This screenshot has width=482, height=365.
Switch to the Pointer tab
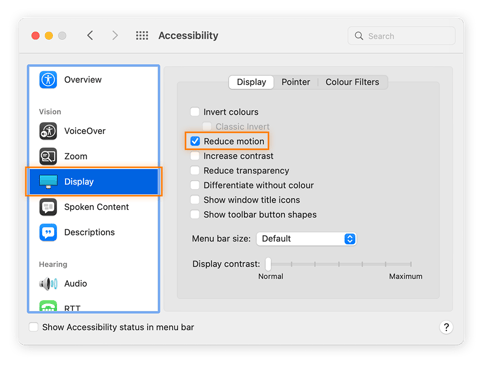pos(296,82)
